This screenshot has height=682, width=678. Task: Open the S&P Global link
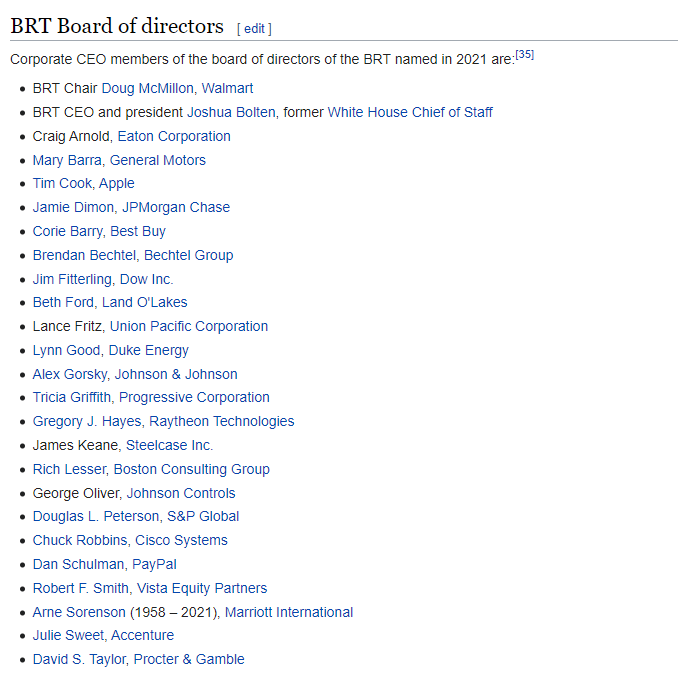click(203, 516)
